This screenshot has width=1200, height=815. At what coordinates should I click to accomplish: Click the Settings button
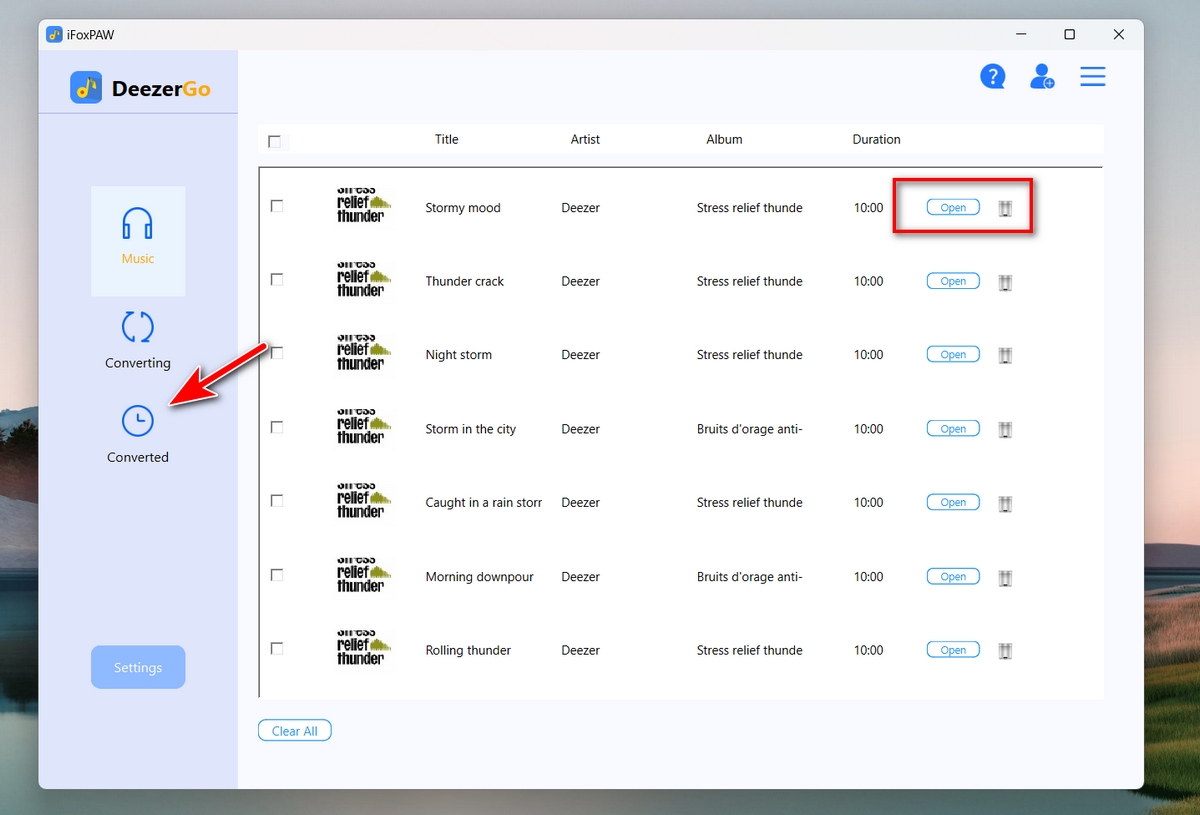[137, 667]
